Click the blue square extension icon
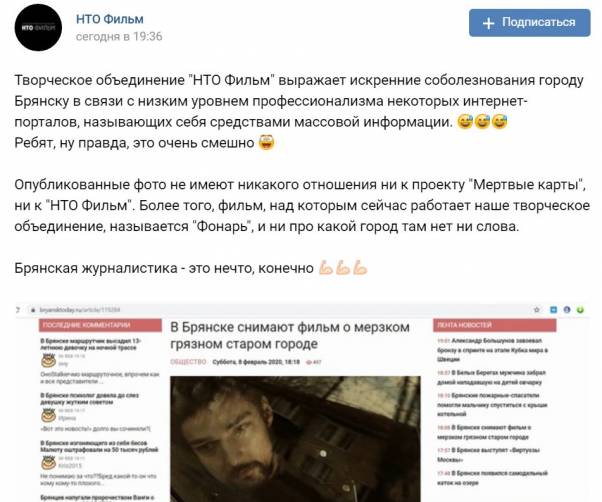The image size is (602, 502). (x=553, y=310)
